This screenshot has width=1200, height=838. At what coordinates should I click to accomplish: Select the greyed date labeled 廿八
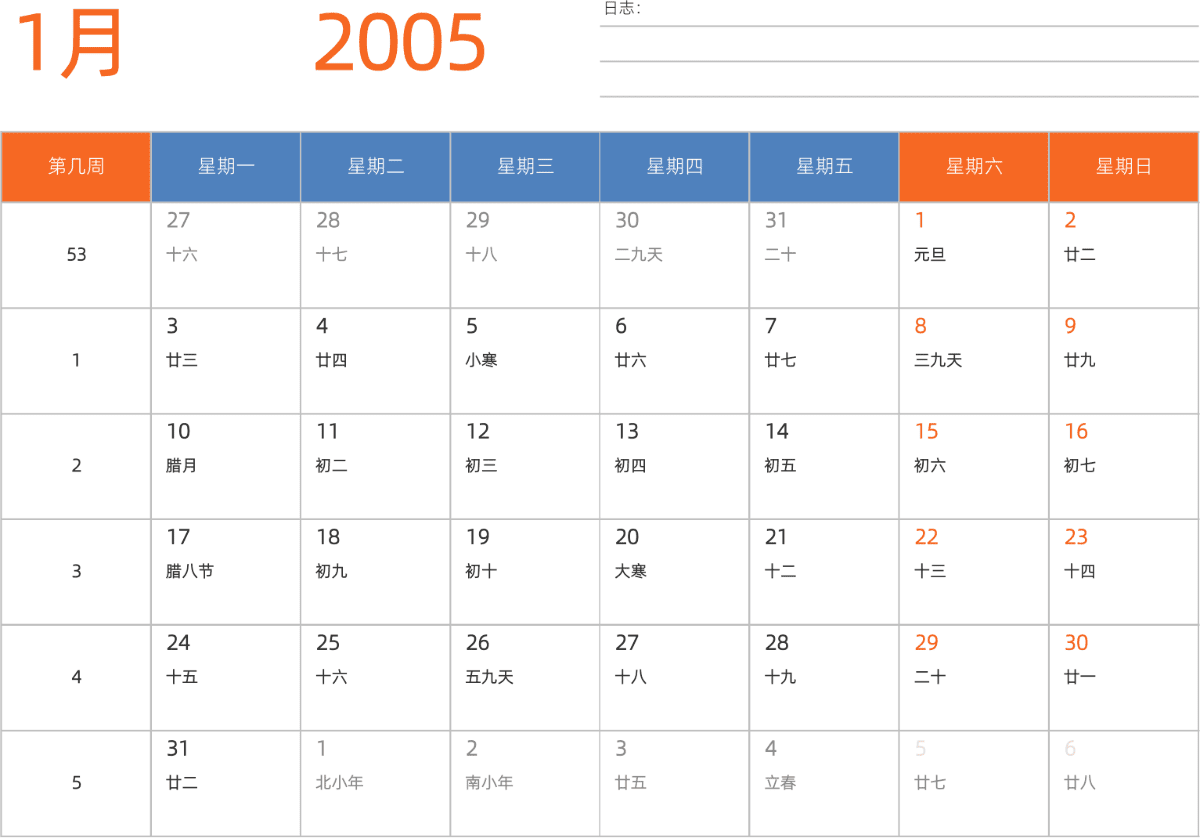coord(1124,784)
